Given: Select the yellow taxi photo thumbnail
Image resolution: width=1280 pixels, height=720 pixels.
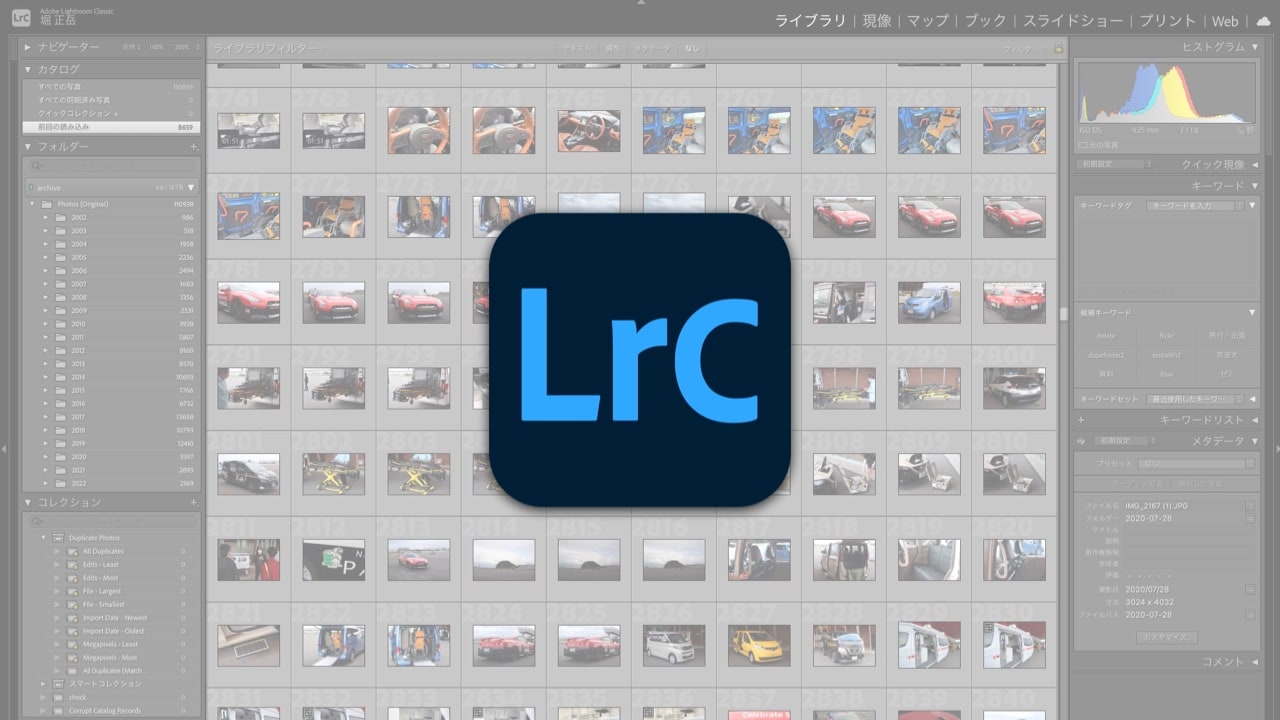Looking at the screenshot, I should pos(759,645).
